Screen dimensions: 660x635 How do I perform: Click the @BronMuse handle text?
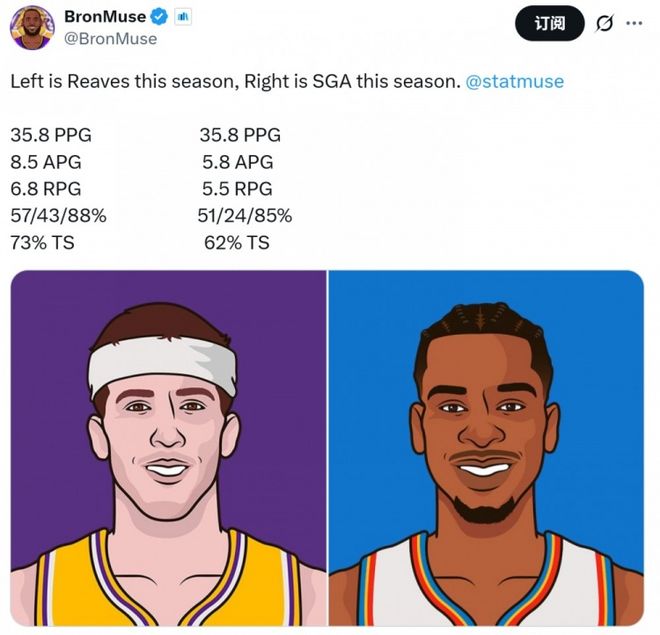point(110,38)
